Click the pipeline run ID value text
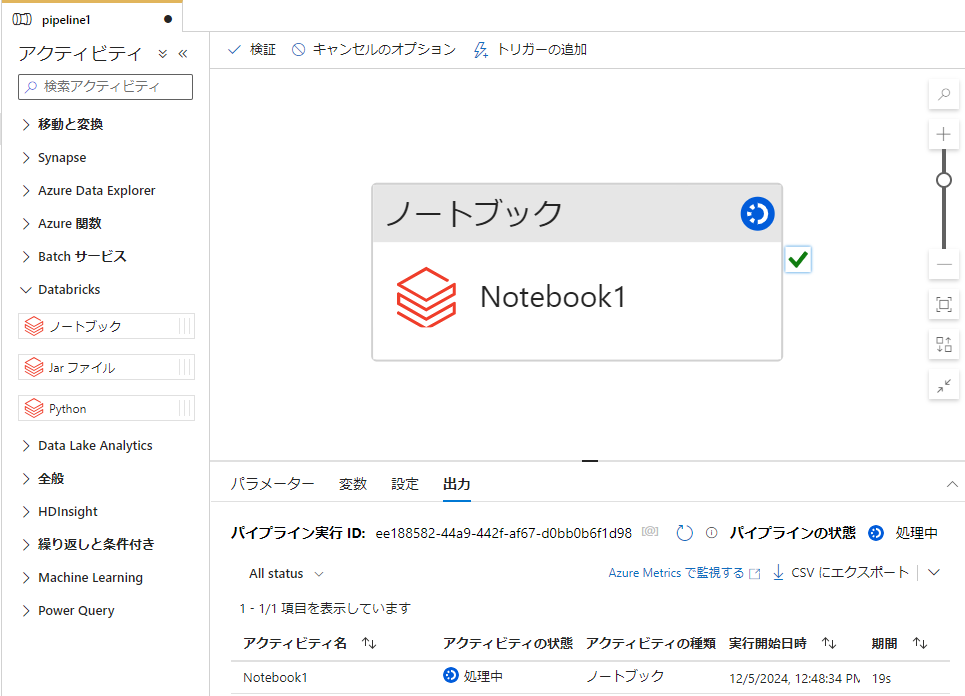Screen dimensions: 965x696 (503, 533)
